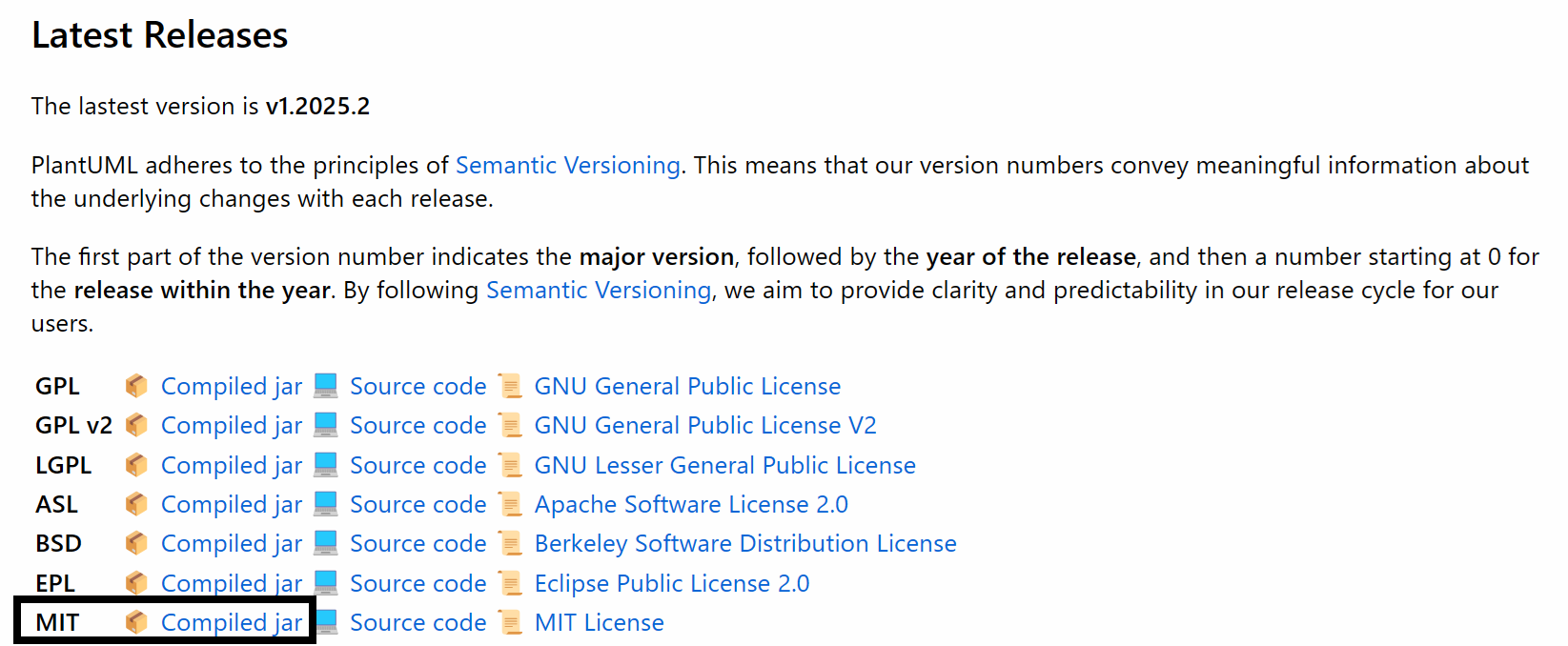Click the scroll icon beside GNU General Public License V2

(x=511, y=425)
